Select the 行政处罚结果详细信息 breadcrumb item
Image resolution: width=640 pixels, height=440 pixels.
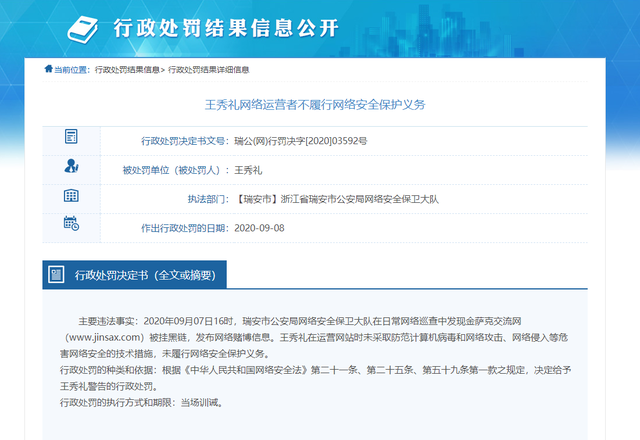[209, 70]
